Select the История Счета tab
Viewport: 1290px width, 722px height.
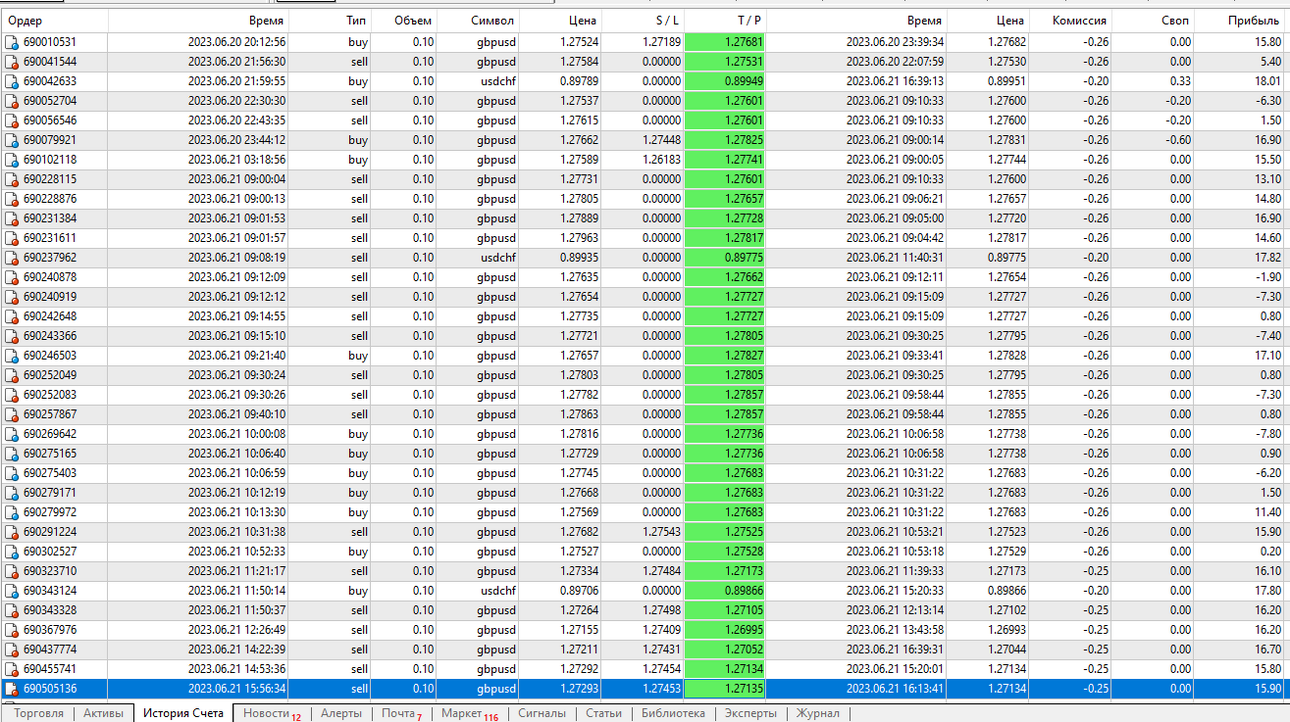point(183,713)
